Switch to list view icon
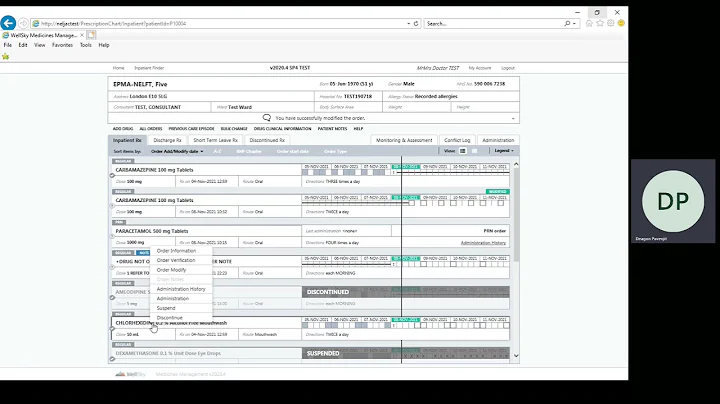Viewport: 720px width, 404px height. tap(462, 151)
